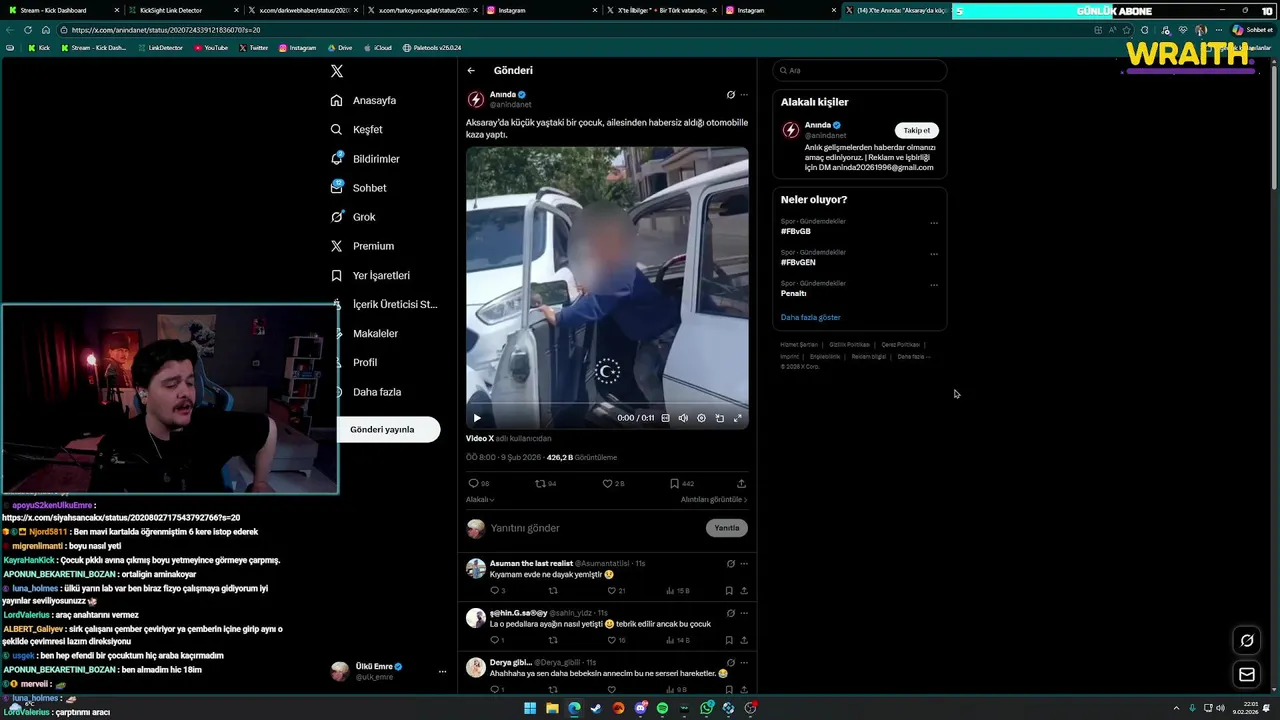Open Sohbet messages
The width and height of the screenshot is (1280, 720).
click(x=358, y=188)
